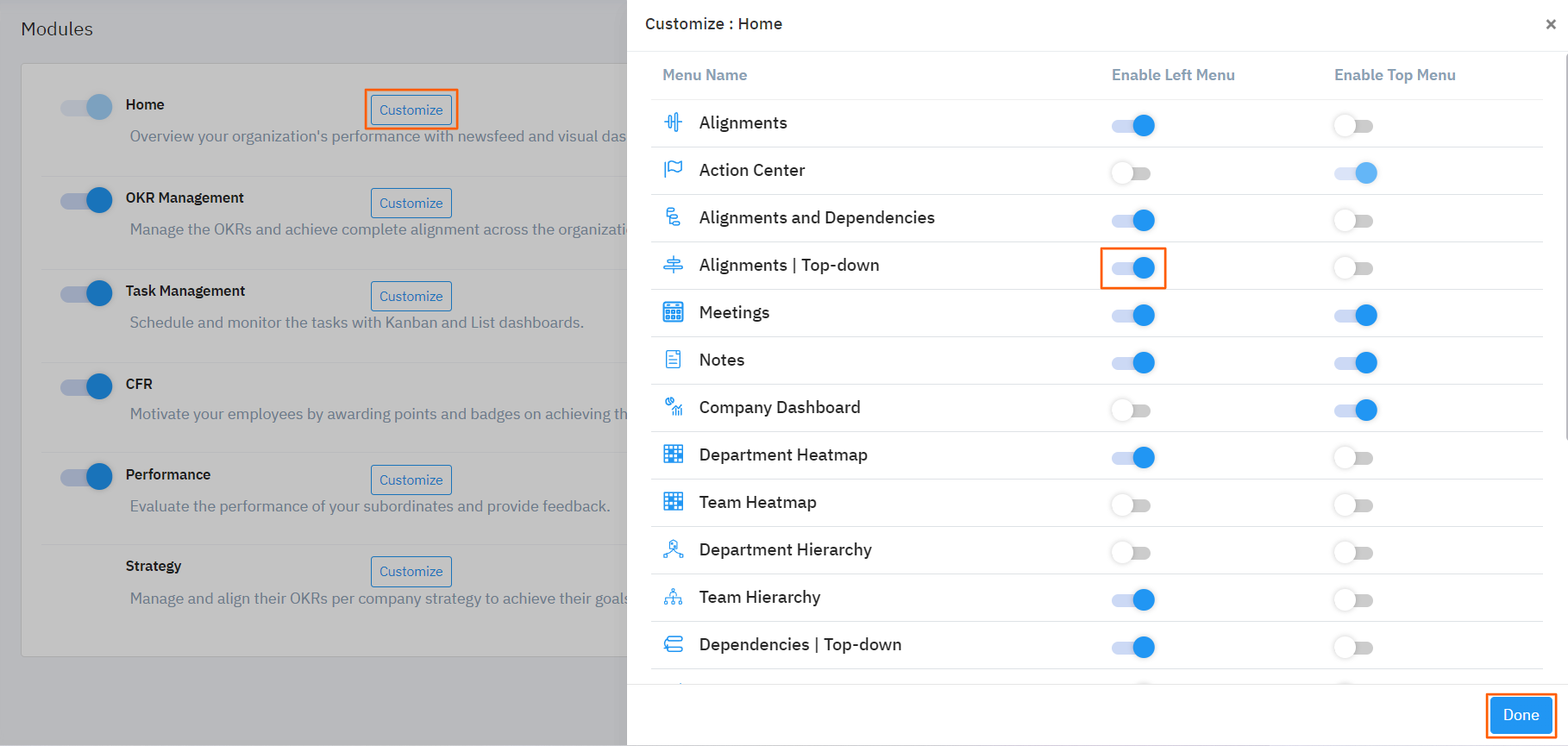This screenshot has height=746, width=1568.
Task: Click the Department Heatmap grid icon
Action: click(x=674, y=454)
